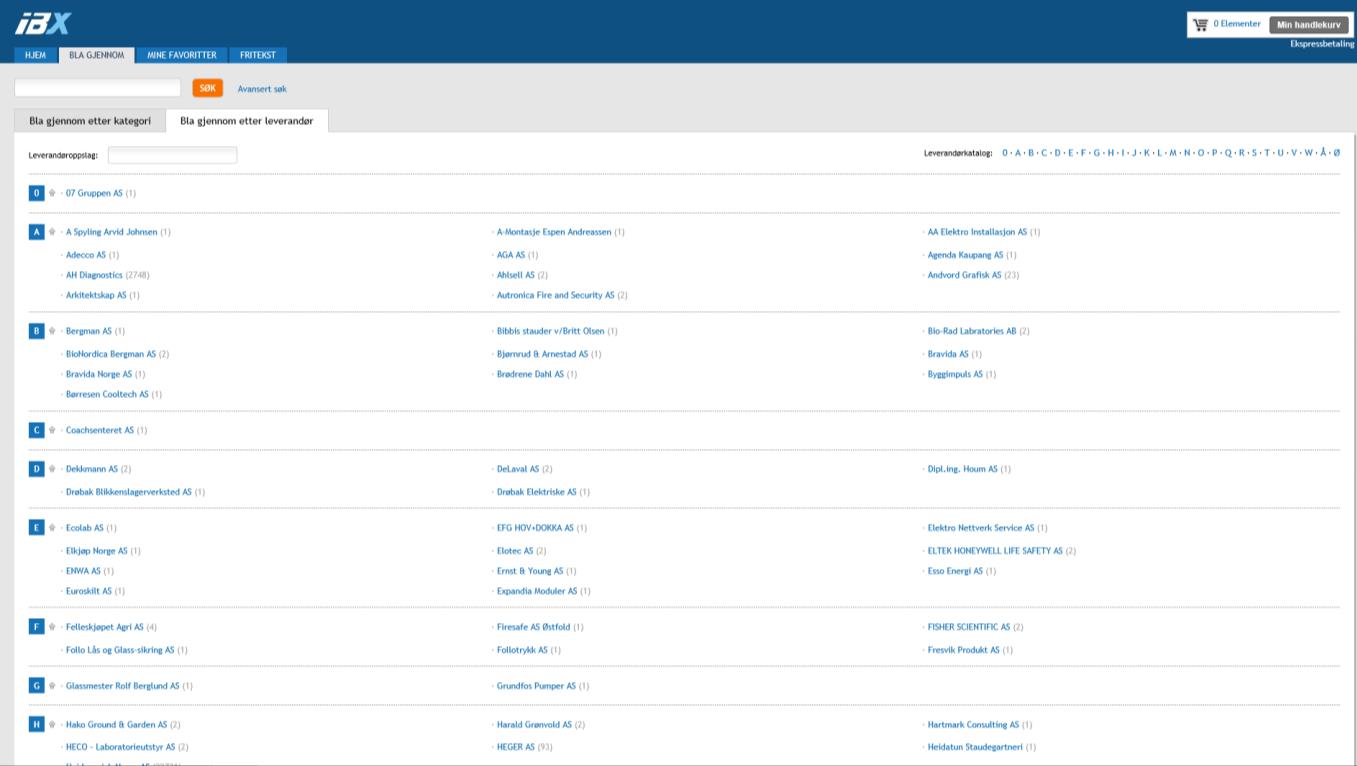Image resolution: width=1357 pixels, height=766 pixels.
Task: Open the HJEM tab
Action: (x=35, y=55)
